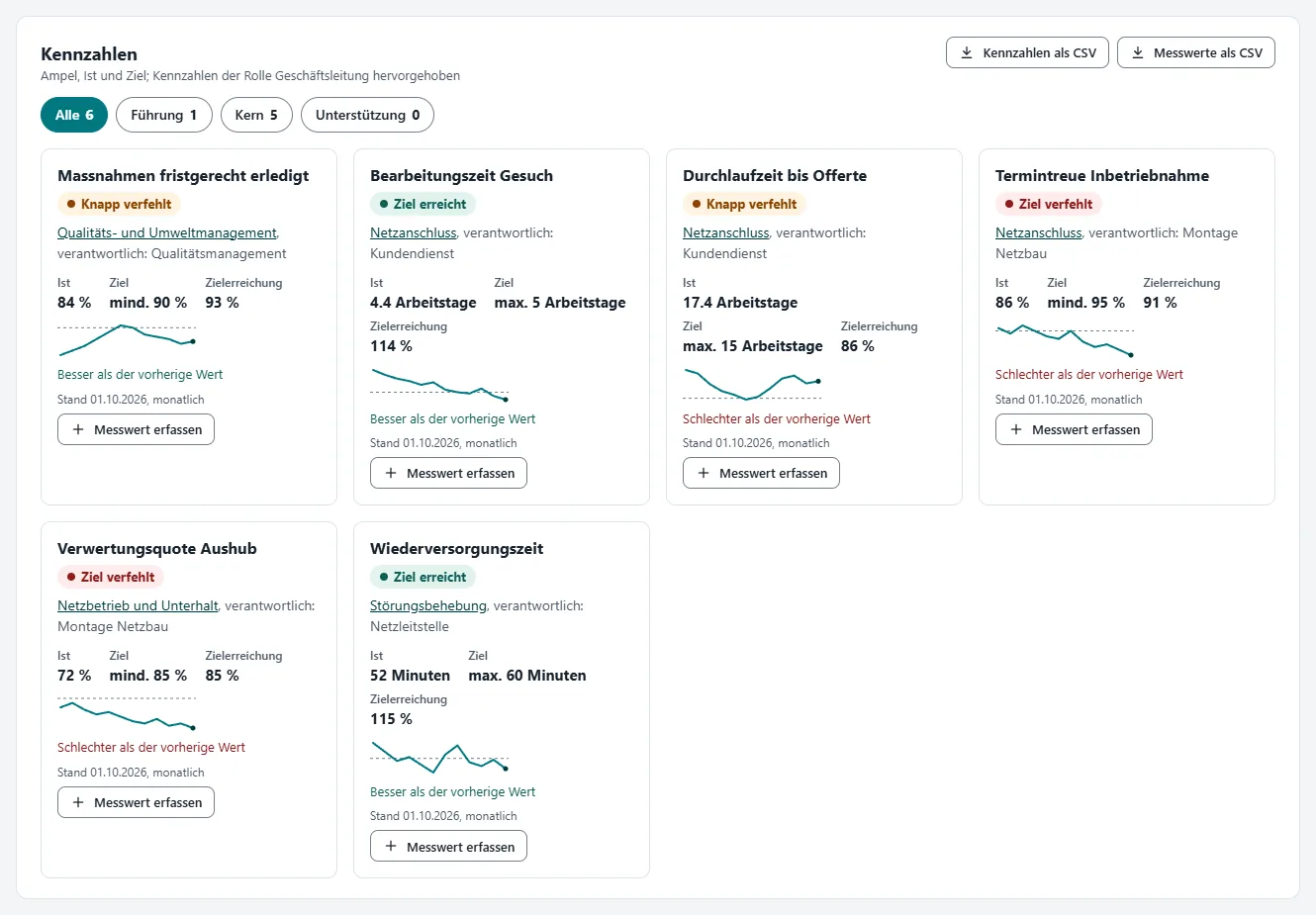Click the download icon beside Kennzahlen als CSV
This screenshot has height=915, width=1316.
tap(967, 53)
